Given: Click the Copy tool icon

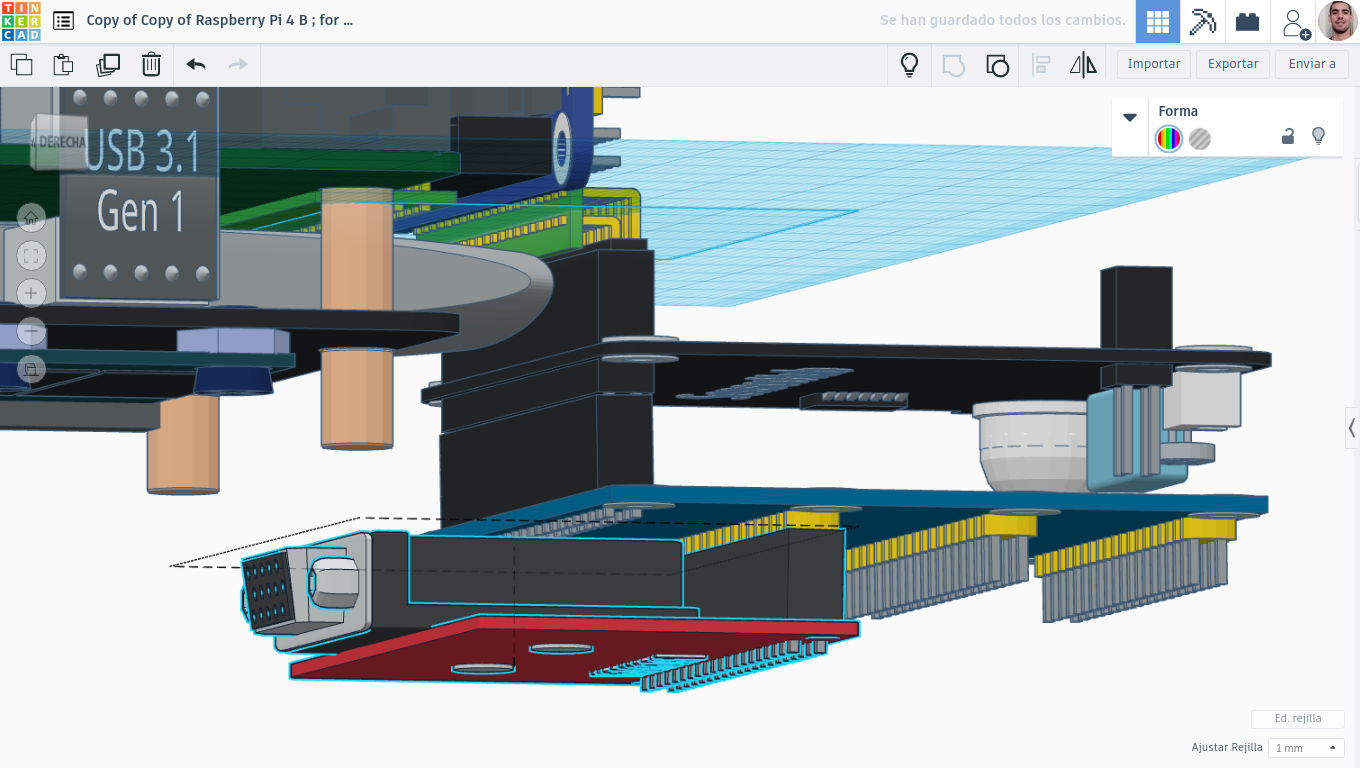Looking at the screenshot, I should (x=21, y=65).
